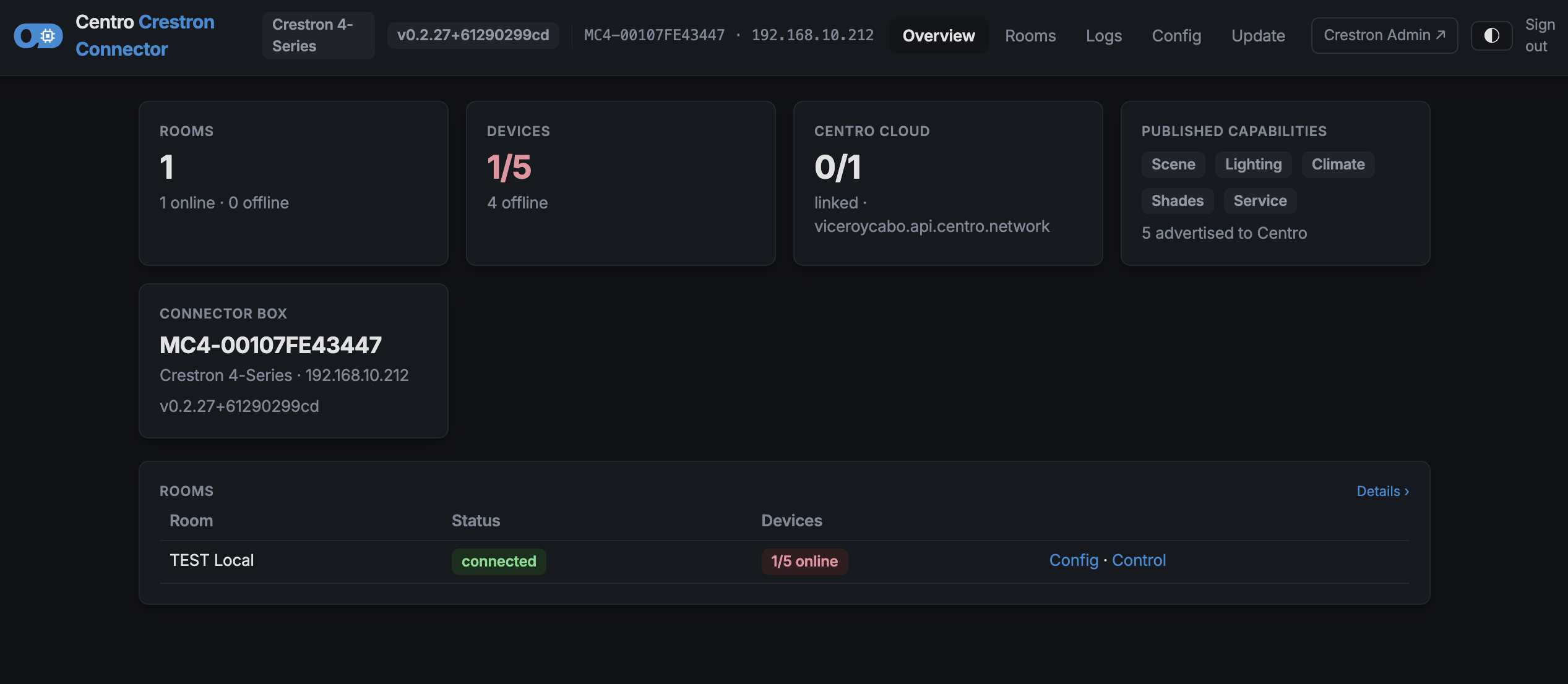
Task: Click the connected status badge
Action: [499, 562]
